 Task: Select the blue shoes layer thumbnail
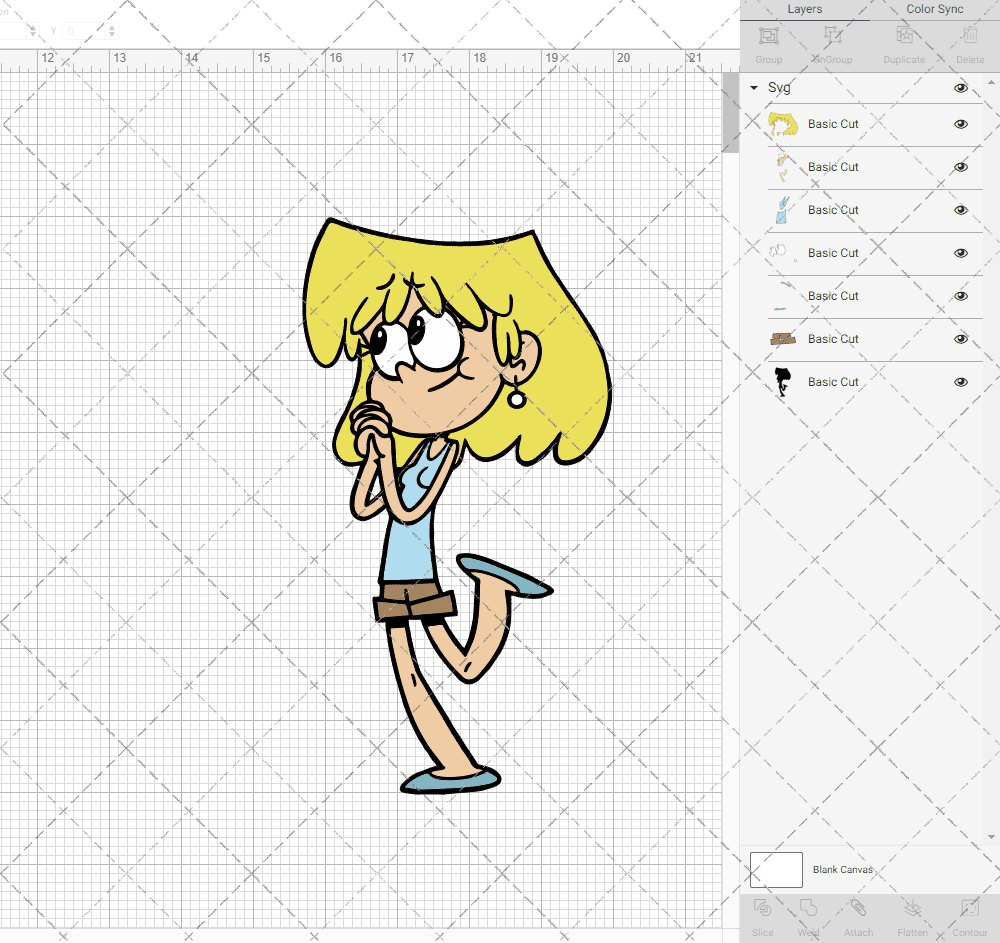[783, 296]
